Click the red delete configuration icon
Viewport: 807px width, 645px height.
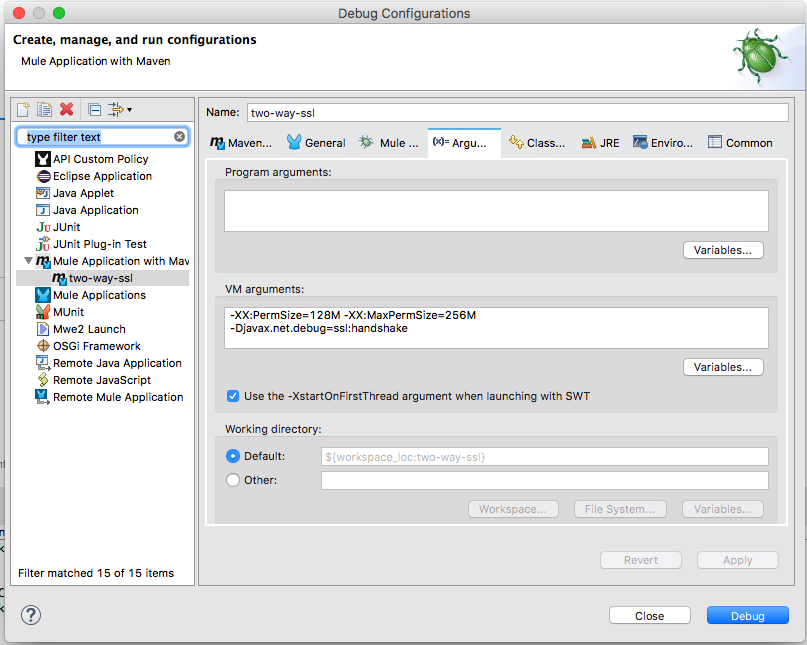pyautogui.click(x=67, y=109)
